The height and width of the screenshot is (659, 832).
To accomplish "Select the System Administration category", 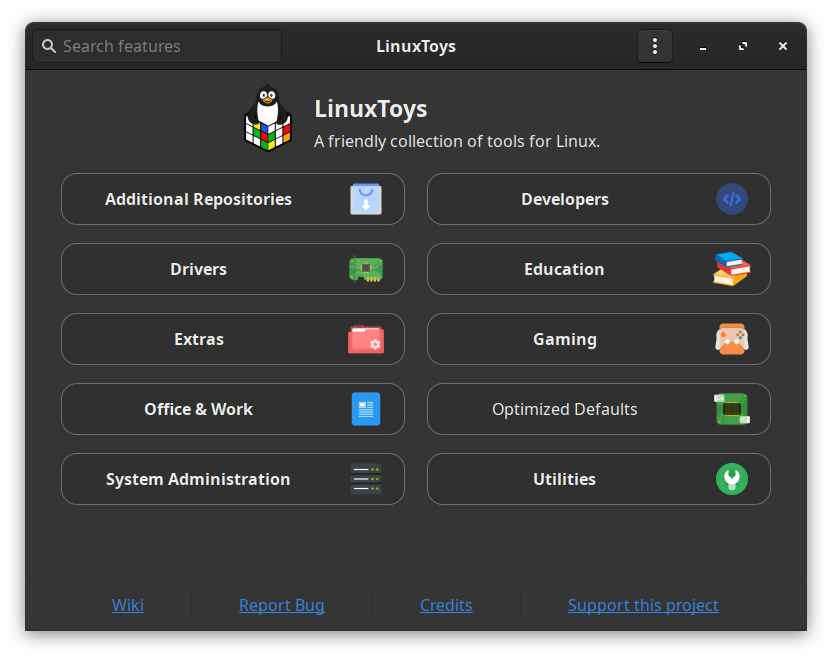I will pyautogui.click(x=198, y=479).
